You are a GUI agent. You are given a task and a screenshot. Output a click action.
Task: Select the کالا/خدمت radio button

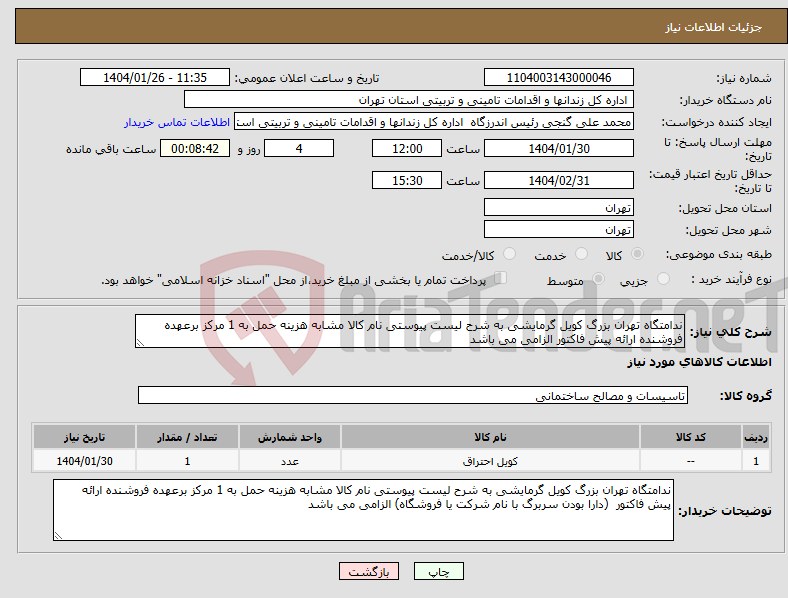pos(510,254)
